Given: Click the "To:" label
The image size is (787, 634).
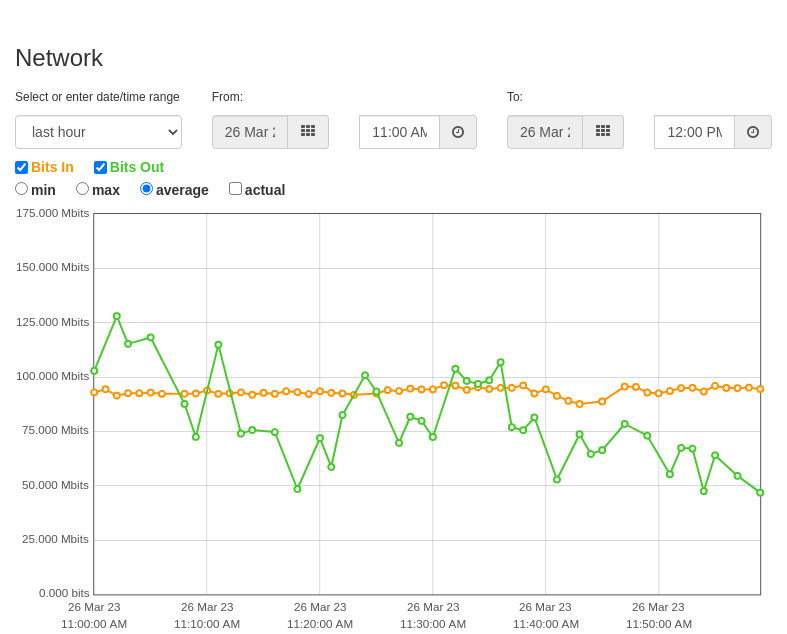Looking at the screenshot, I should pyautogui.click(x=515, y=97).
